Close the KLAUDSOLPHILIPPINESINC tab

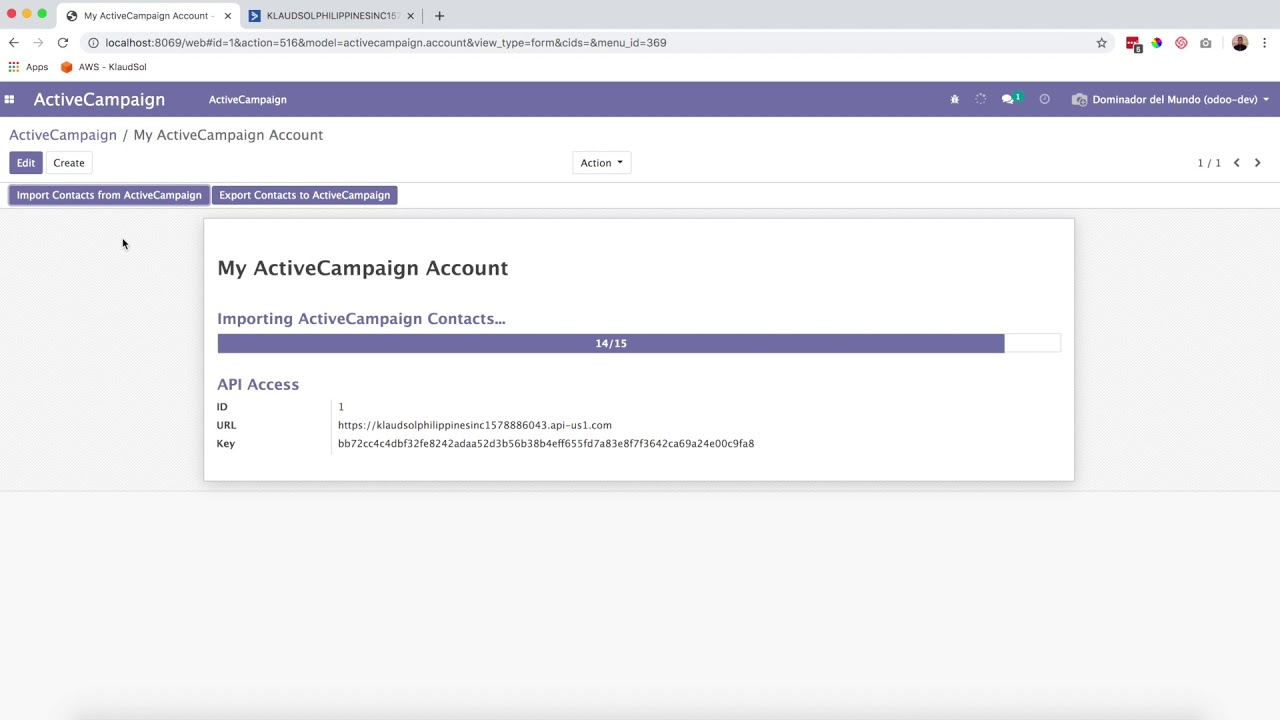[x=410, y=16]
